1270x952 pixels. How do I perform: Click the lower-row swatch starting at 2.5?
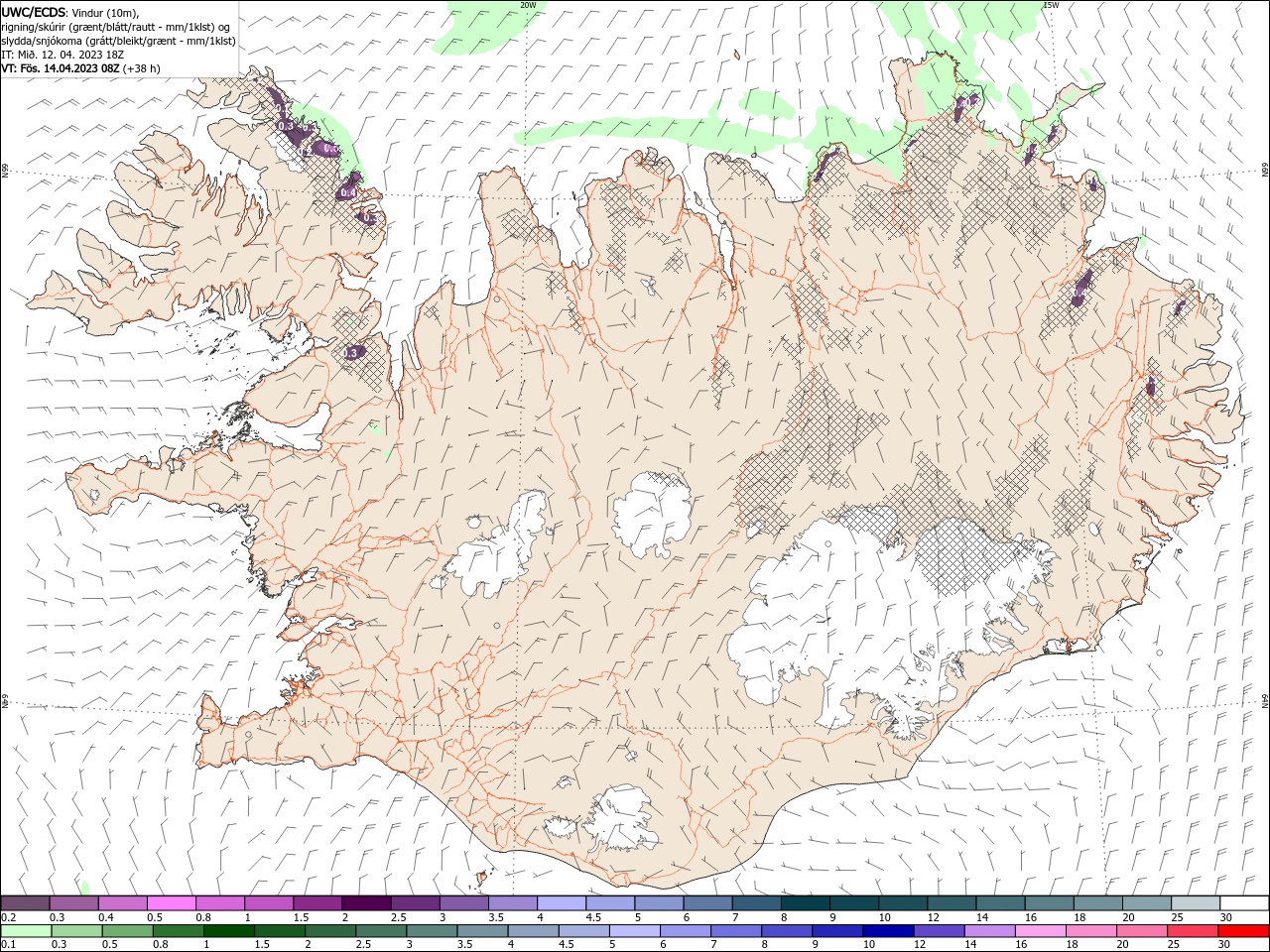click(x=380, y=931)
